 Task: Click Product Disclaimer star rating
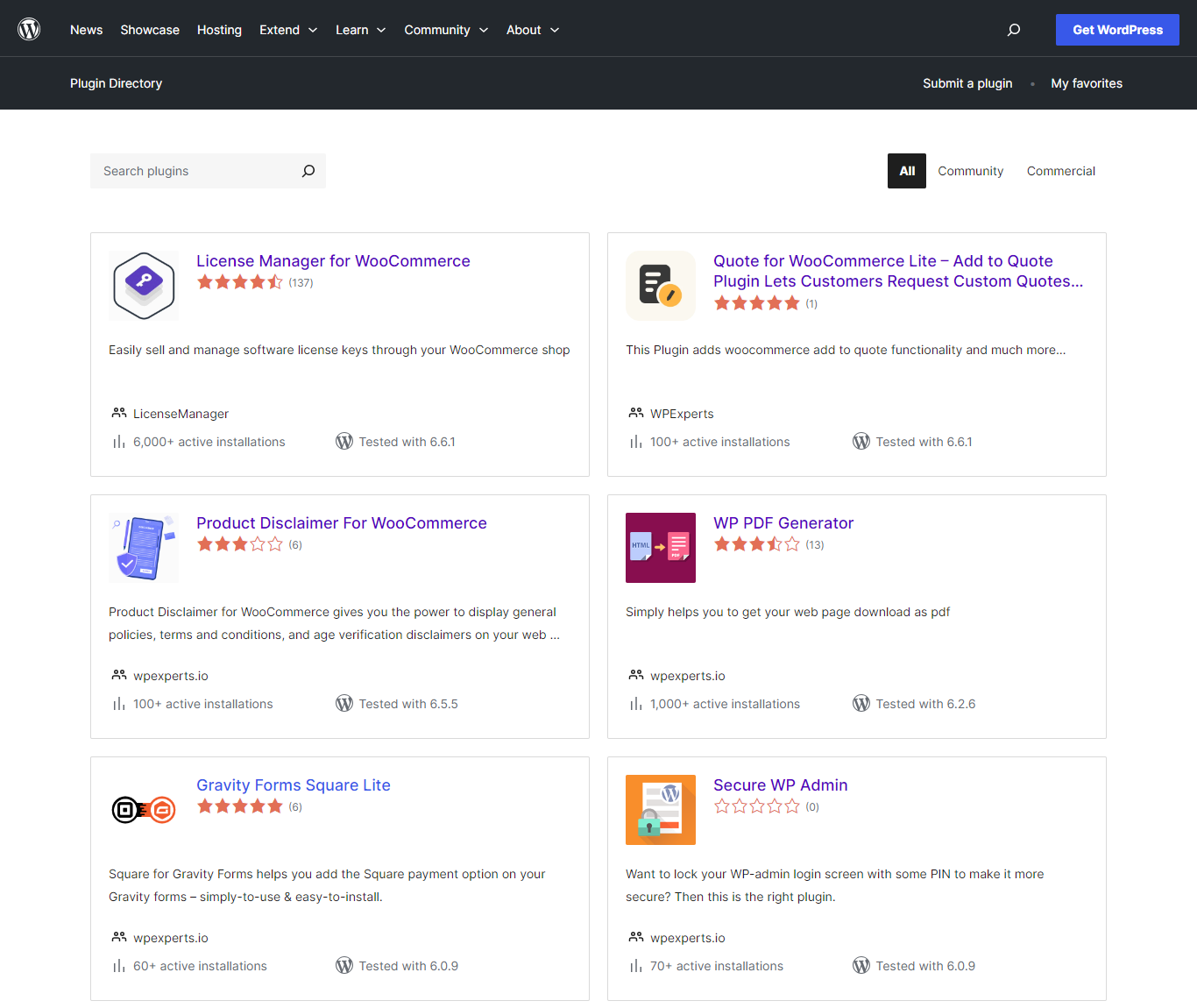point(240,544)
